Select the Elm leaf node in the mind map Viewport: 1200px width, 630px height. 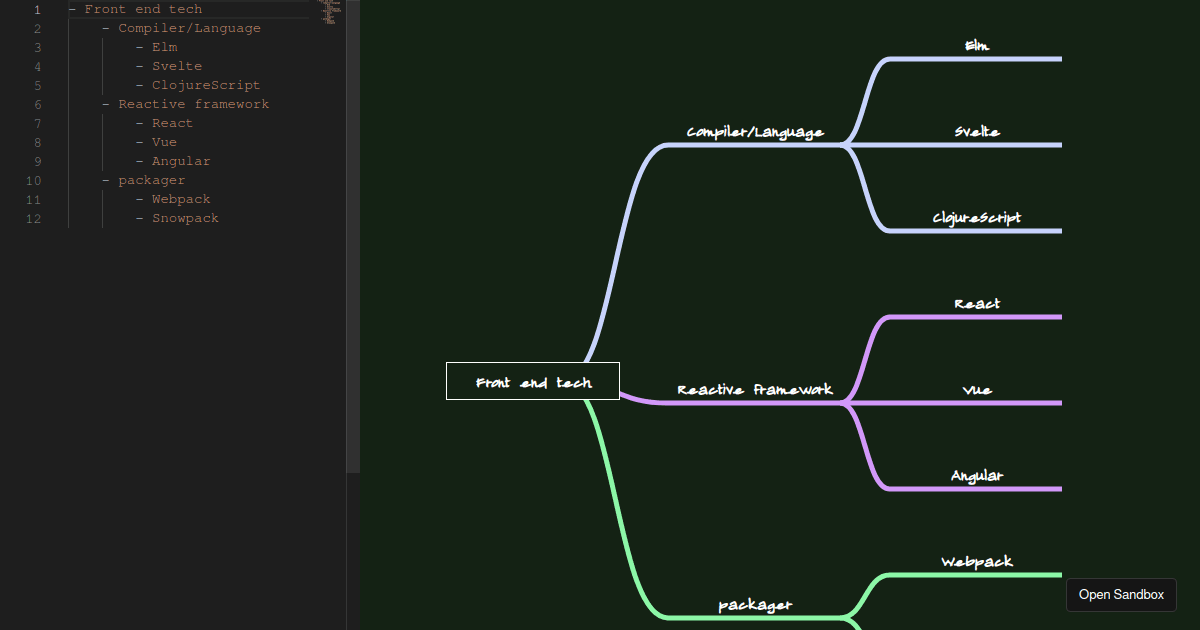click(x=977, y=46)
